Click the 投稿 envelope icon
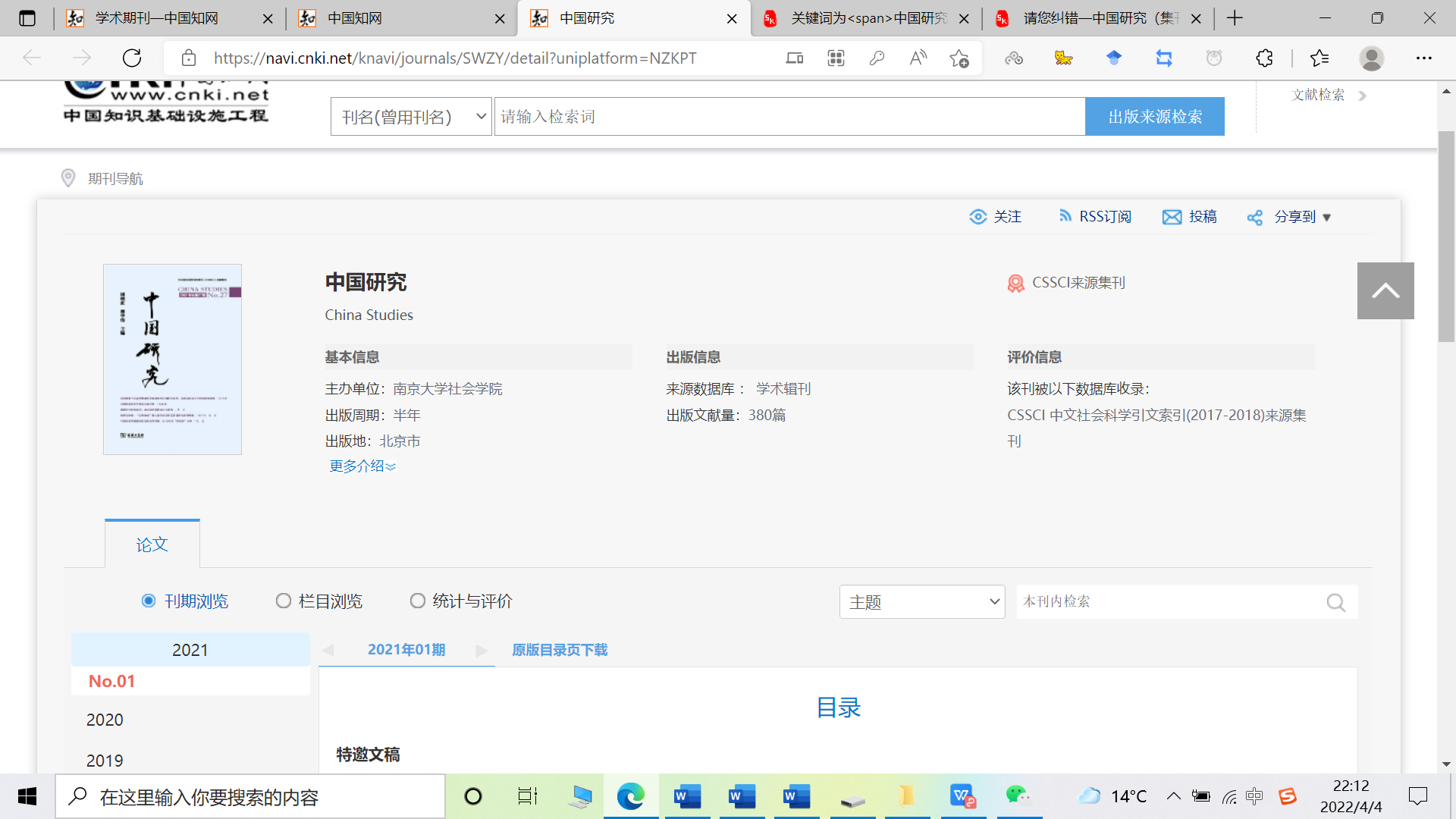Screen dimensions: 1456x819 [1172, 217]
